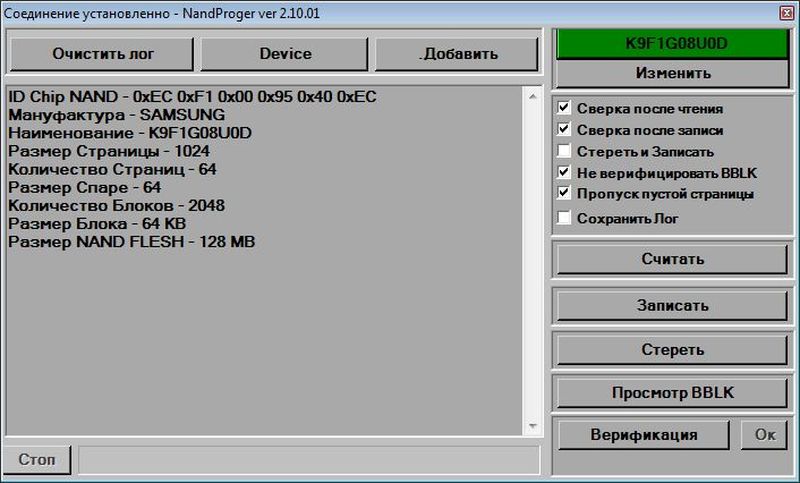Viewport: 800px width, 483px height.
Task: Open Просмотр BBLK
Action: [x=673, y=393]
